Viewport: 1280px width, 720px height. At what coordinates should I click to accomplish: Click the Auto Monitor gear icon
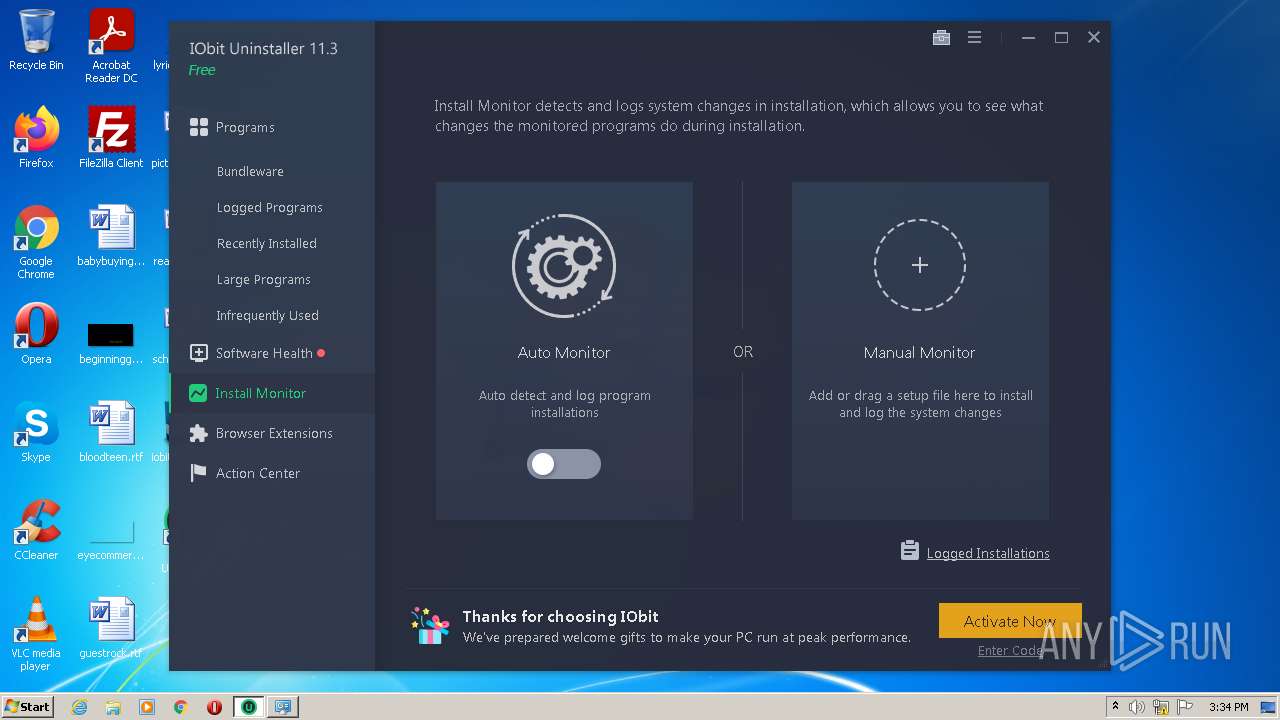tap(564, 266)
